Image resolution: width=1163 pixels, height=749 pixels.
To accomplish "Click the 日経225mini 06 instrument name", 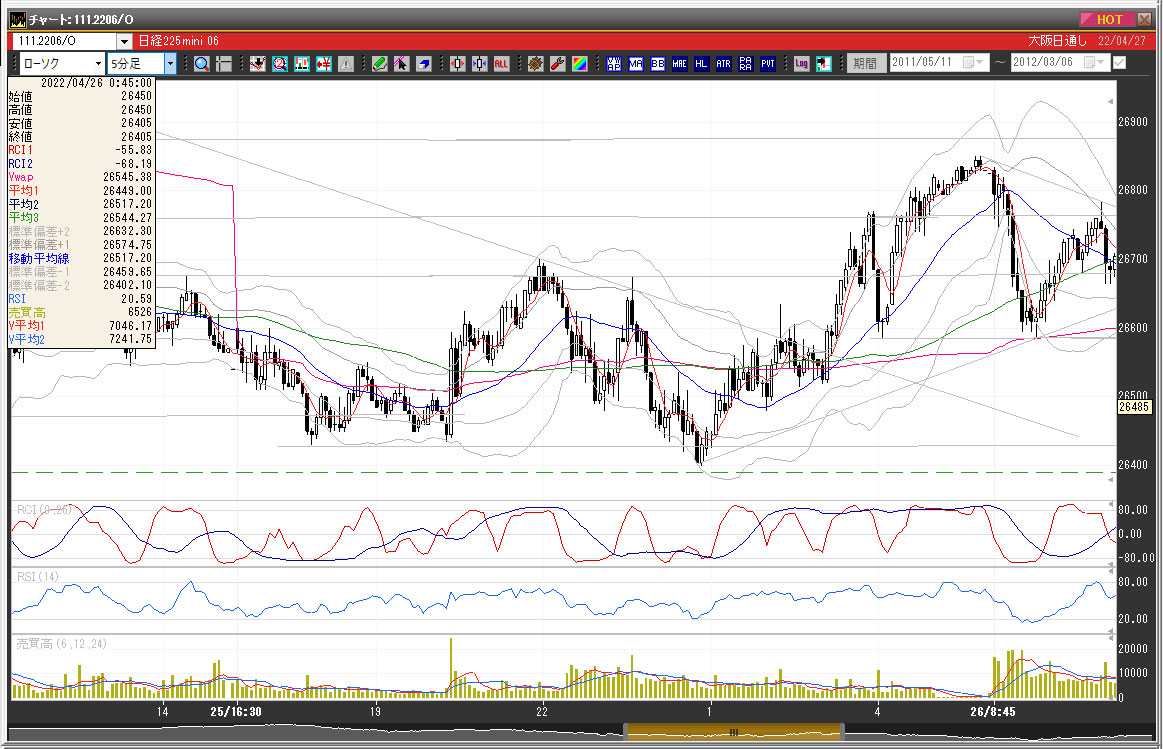I will point(178,42).
